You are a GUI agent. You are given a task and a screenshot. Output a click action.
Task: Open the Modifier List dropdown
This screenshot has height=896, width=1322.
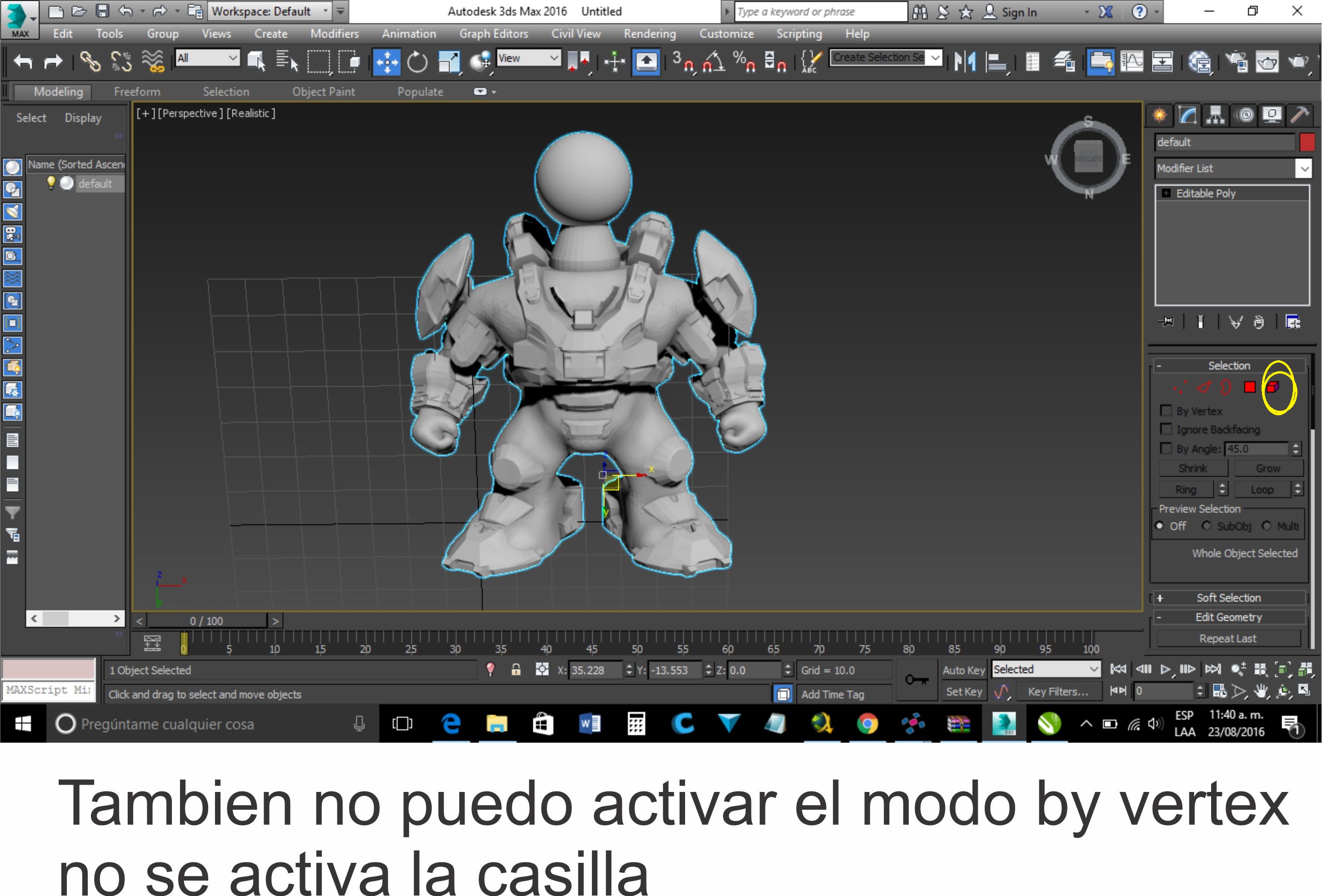point(1303,168)
